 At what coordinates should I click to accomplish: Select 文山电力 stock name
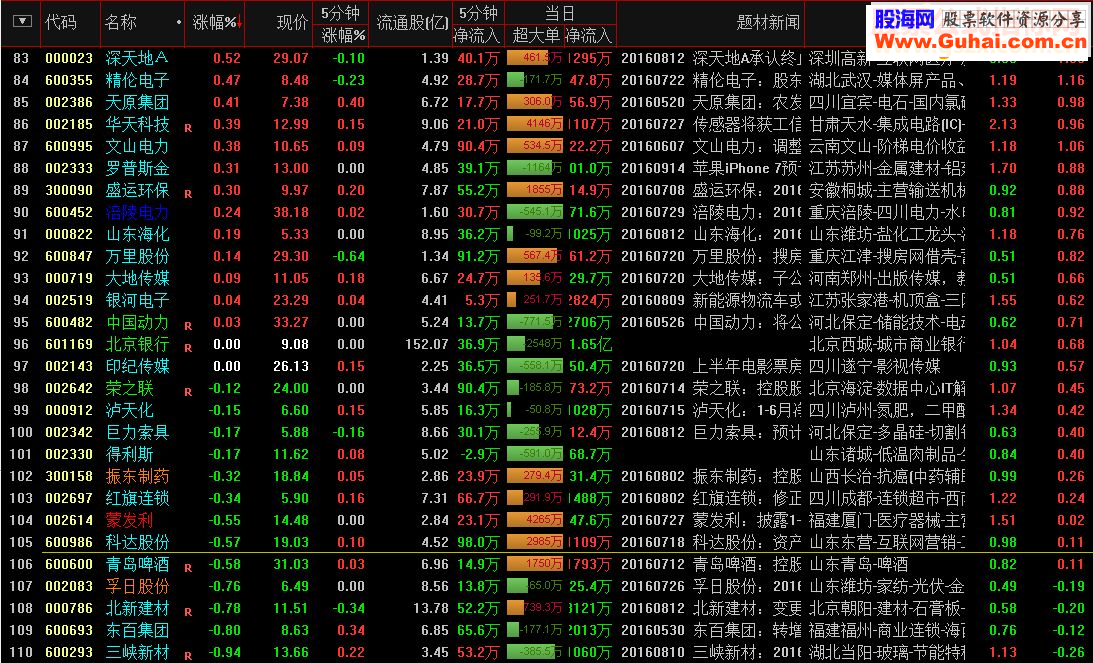[x=137, y=146]
